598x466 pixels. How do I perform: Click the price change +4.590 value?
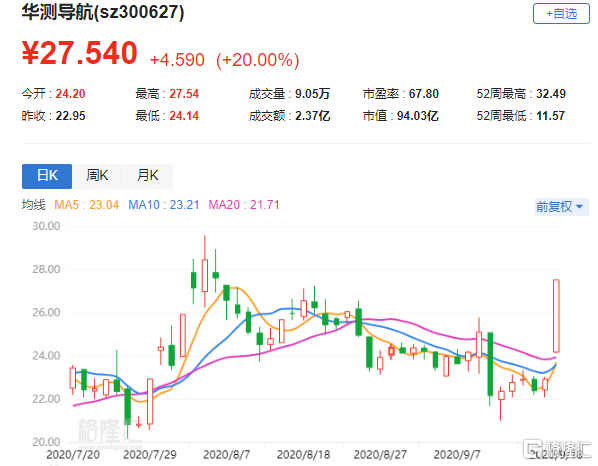point(177,60)
